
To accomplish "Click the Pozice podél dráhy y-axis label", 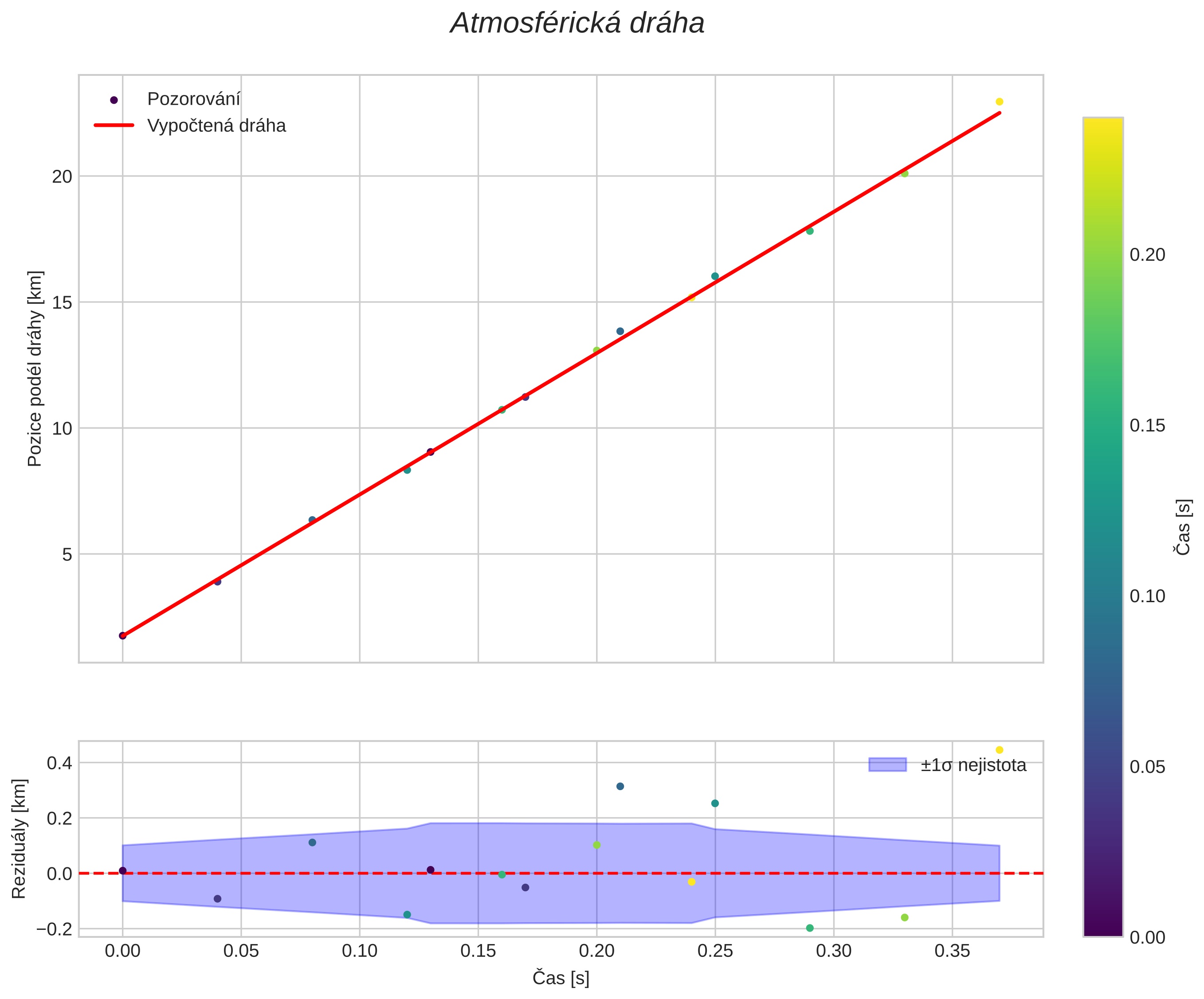I will point(35,368).
